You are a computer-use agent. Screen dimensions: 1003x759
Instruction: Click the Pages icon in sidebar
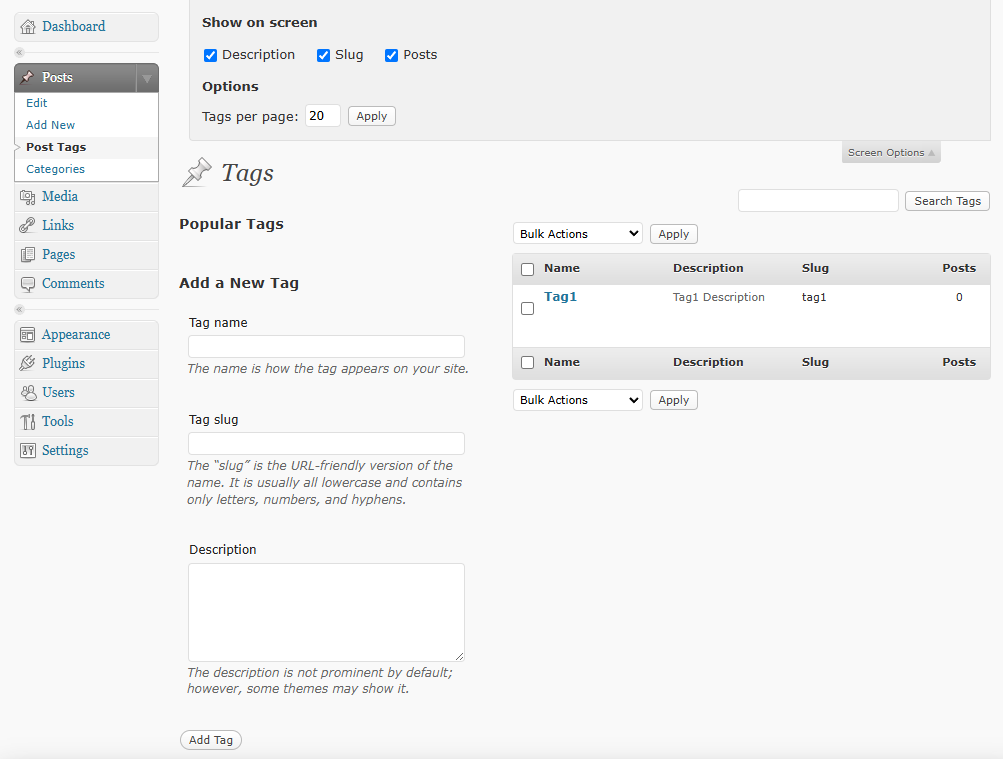28,254
